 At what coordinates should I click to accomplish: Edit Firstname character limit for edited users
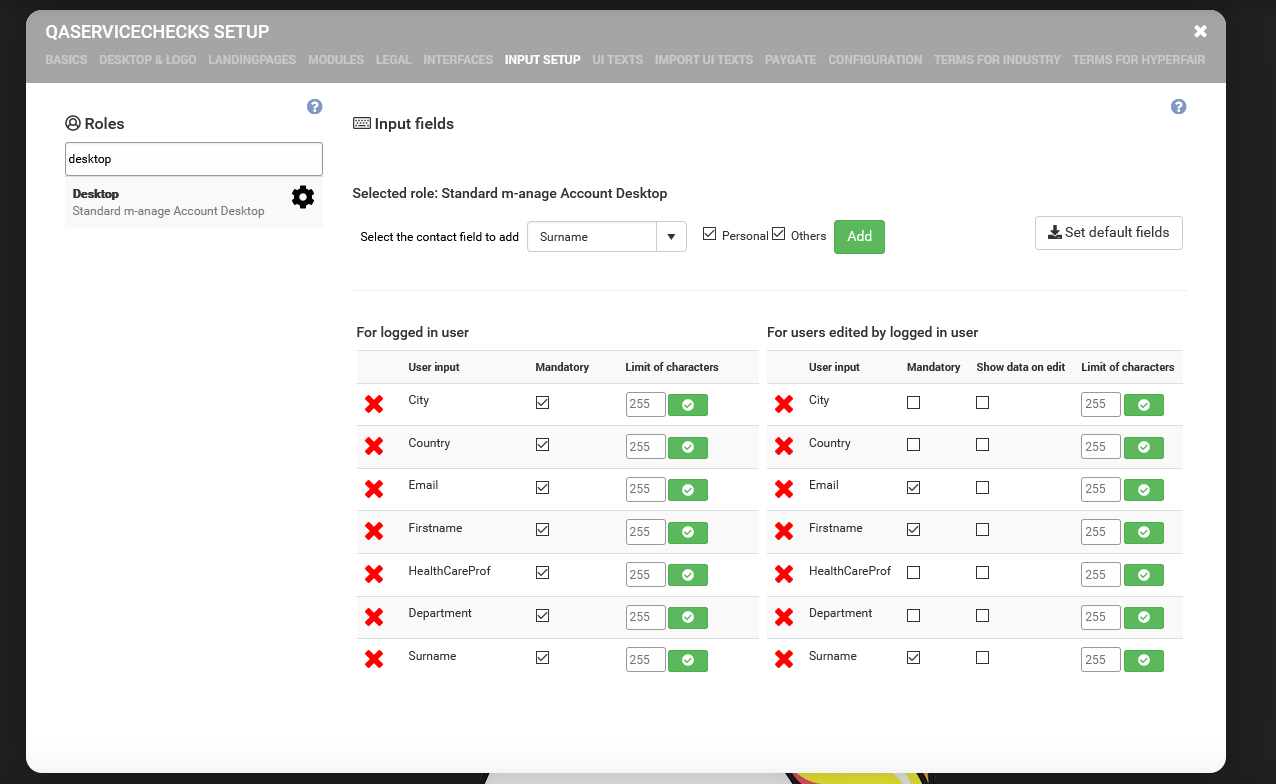1101,532
